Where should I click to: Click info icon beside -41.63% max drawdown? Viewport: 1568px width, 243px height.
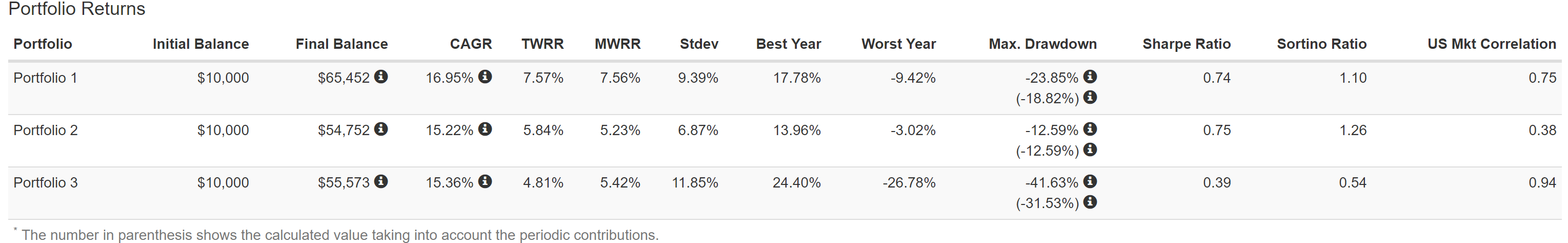coord(1090,181)
